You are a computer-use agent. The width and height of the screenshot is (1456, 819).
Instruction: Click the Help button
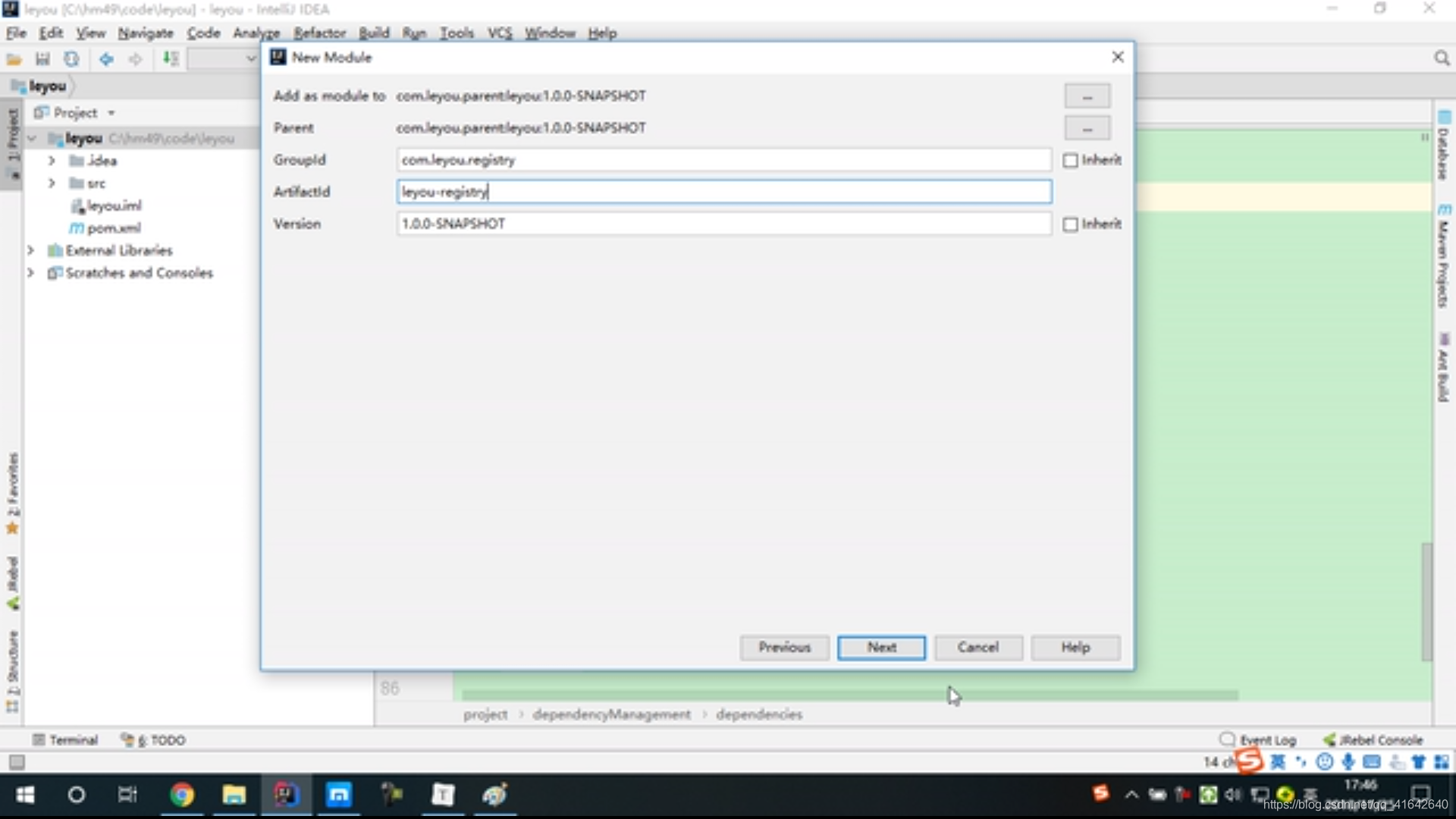[1075, 648]
